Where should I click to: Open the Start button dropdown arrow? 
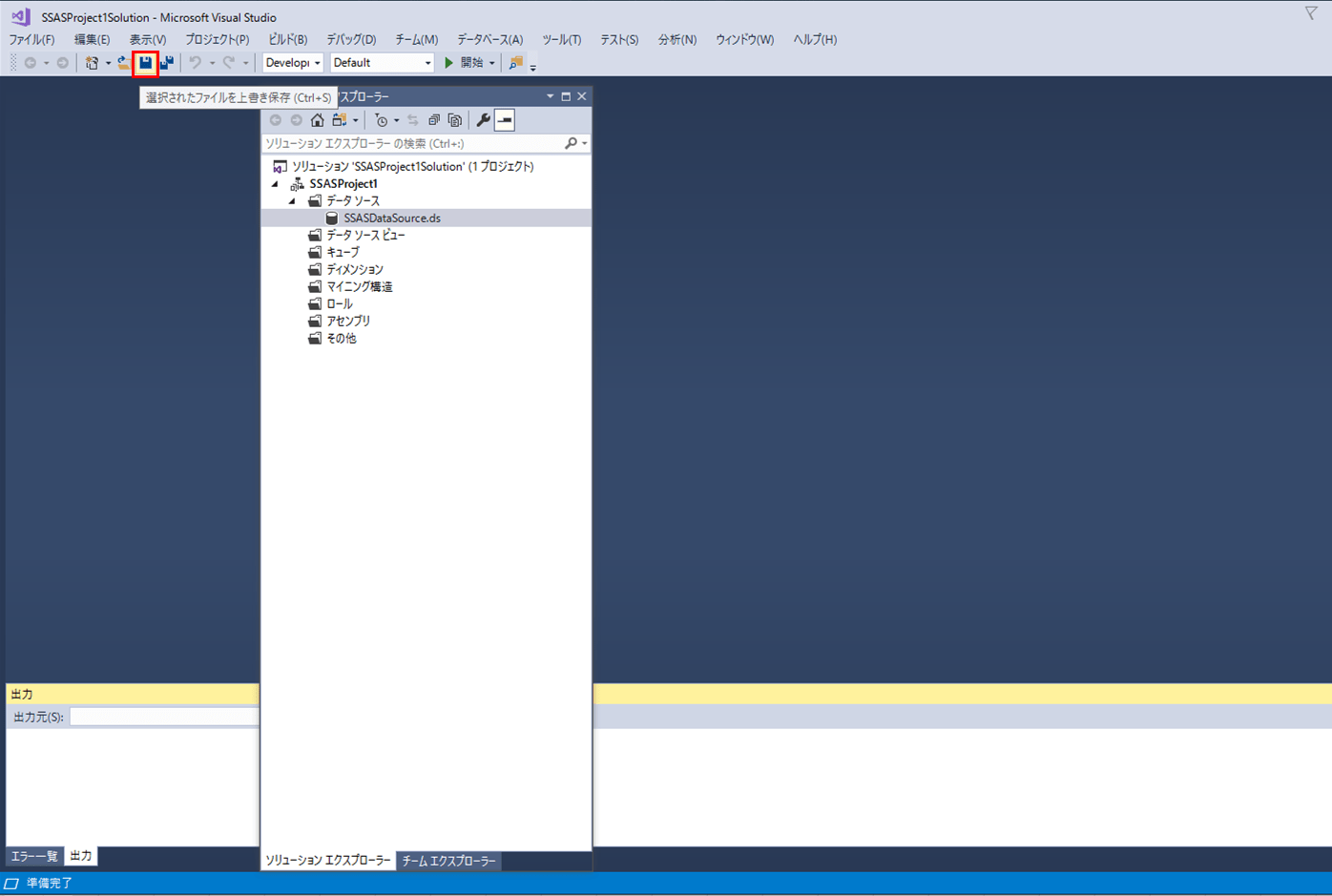492,64
